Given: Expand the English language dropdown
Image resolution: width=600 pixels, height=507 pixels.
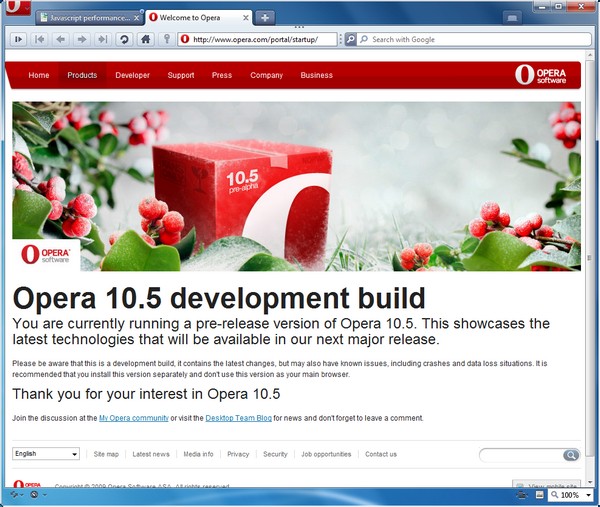Looking at the screenshot, I should click(46, 454).
